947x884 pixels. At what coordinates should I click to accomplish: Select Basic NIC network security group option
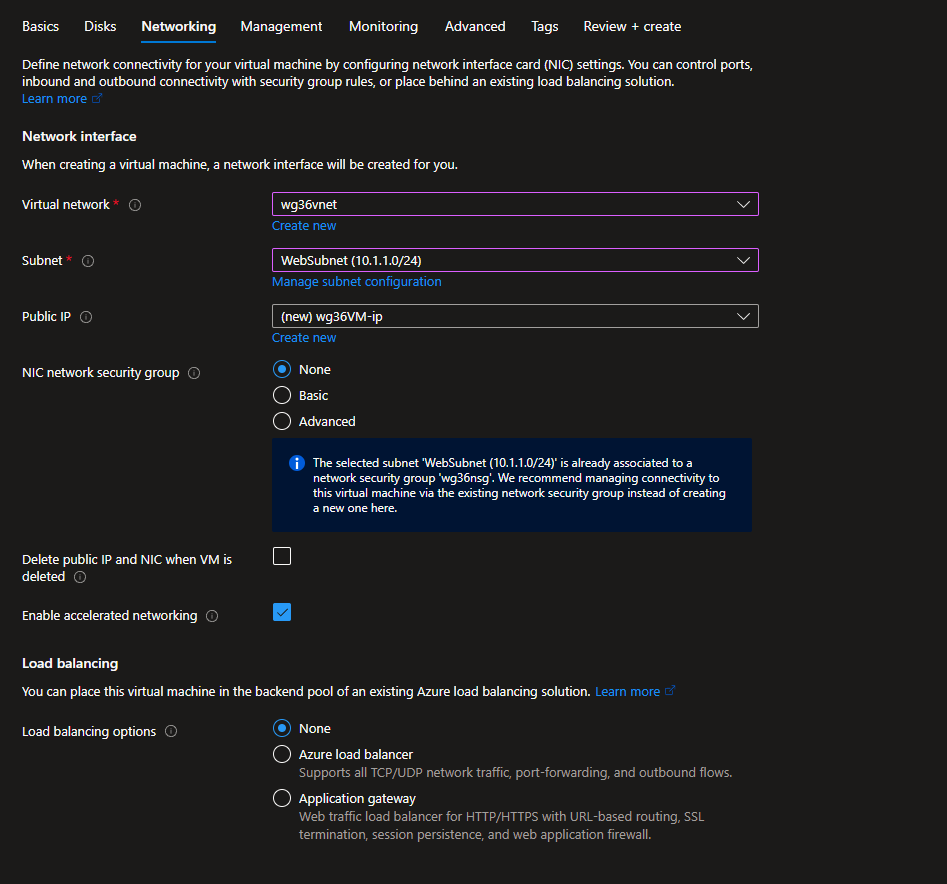click(282, 396)
